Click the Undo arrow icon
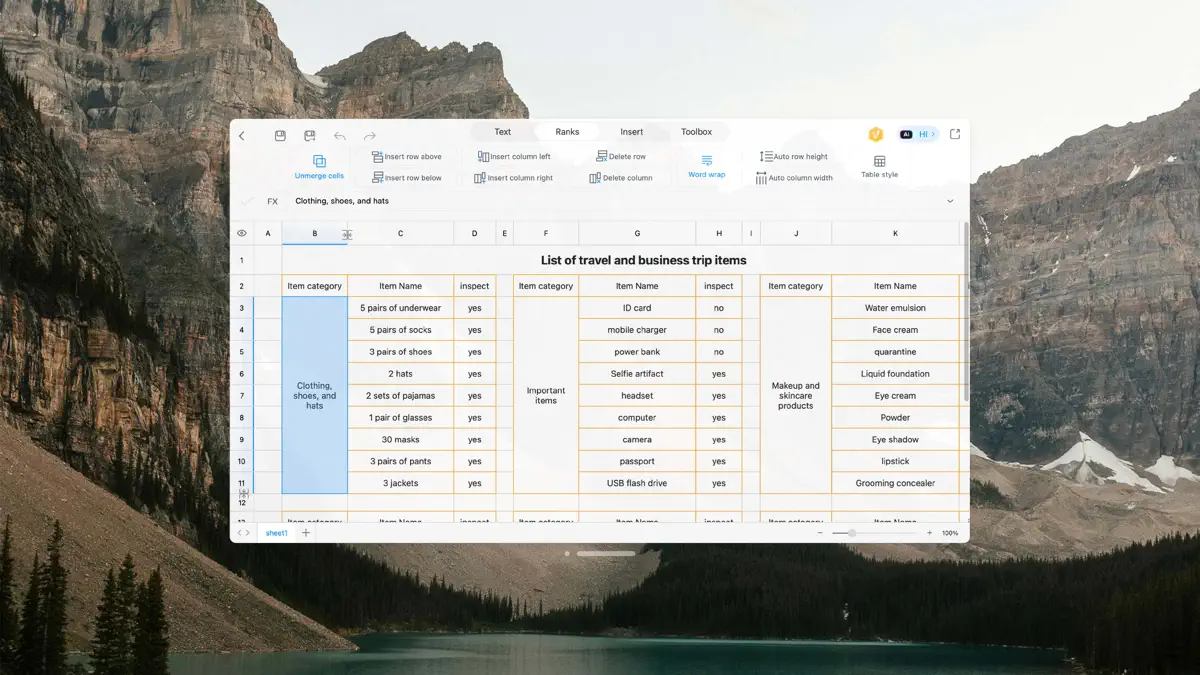 click(340, 134)
